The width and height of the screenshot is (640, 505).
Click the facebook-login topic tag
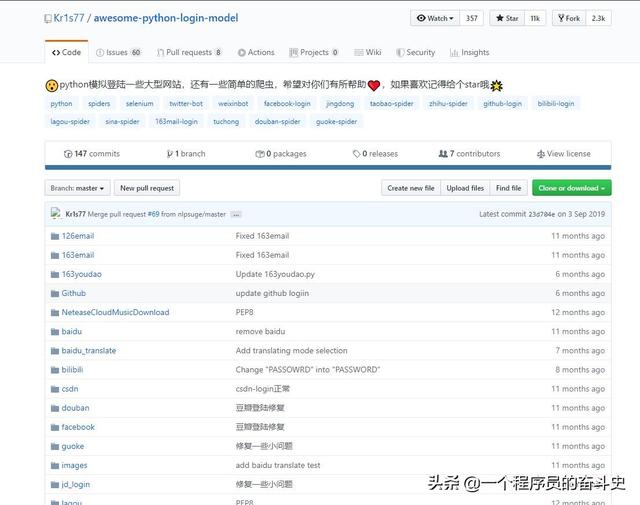287,104
